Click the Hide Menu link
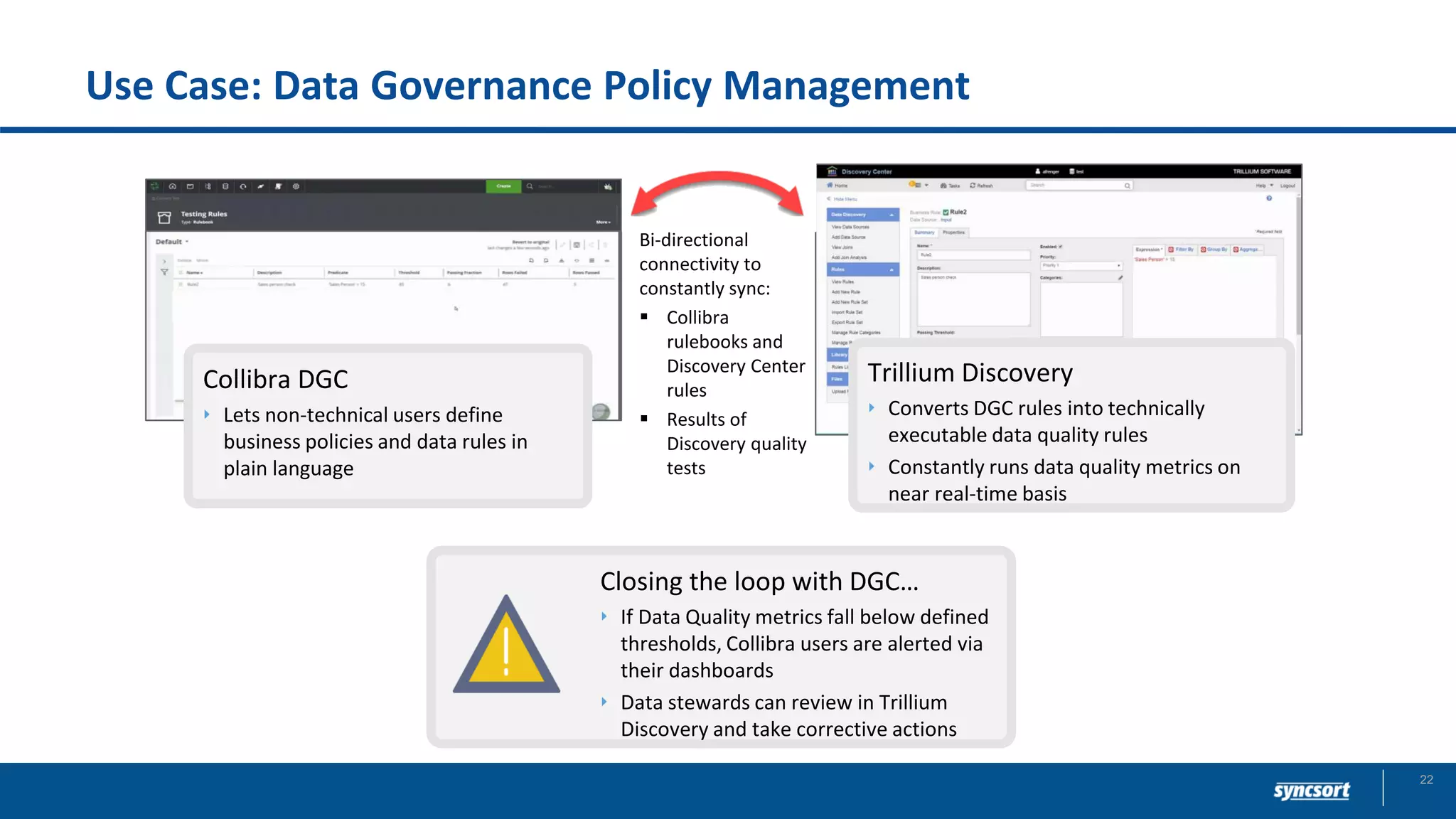The width and height of the screenshot is (1456, 819). pyautogui.click(x=842, y=199)
